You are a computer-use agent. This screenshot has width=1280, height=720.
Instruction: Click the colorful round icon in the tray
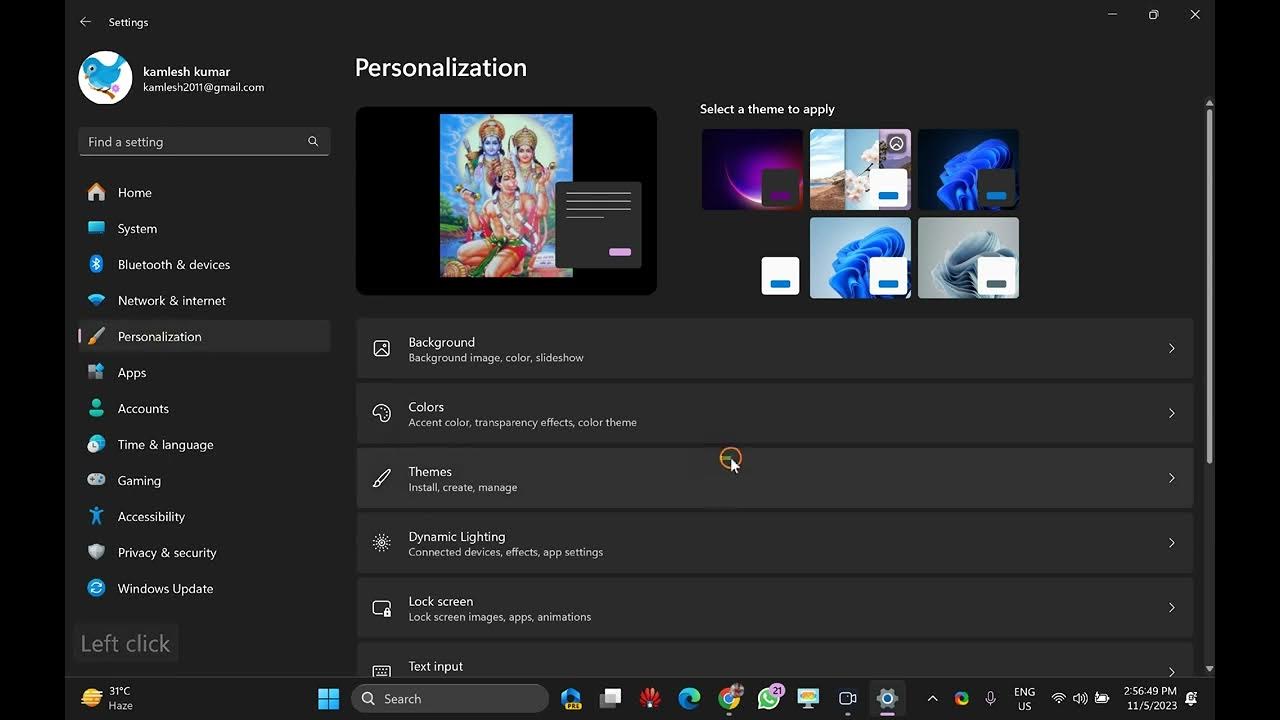(x=961, y=699)
